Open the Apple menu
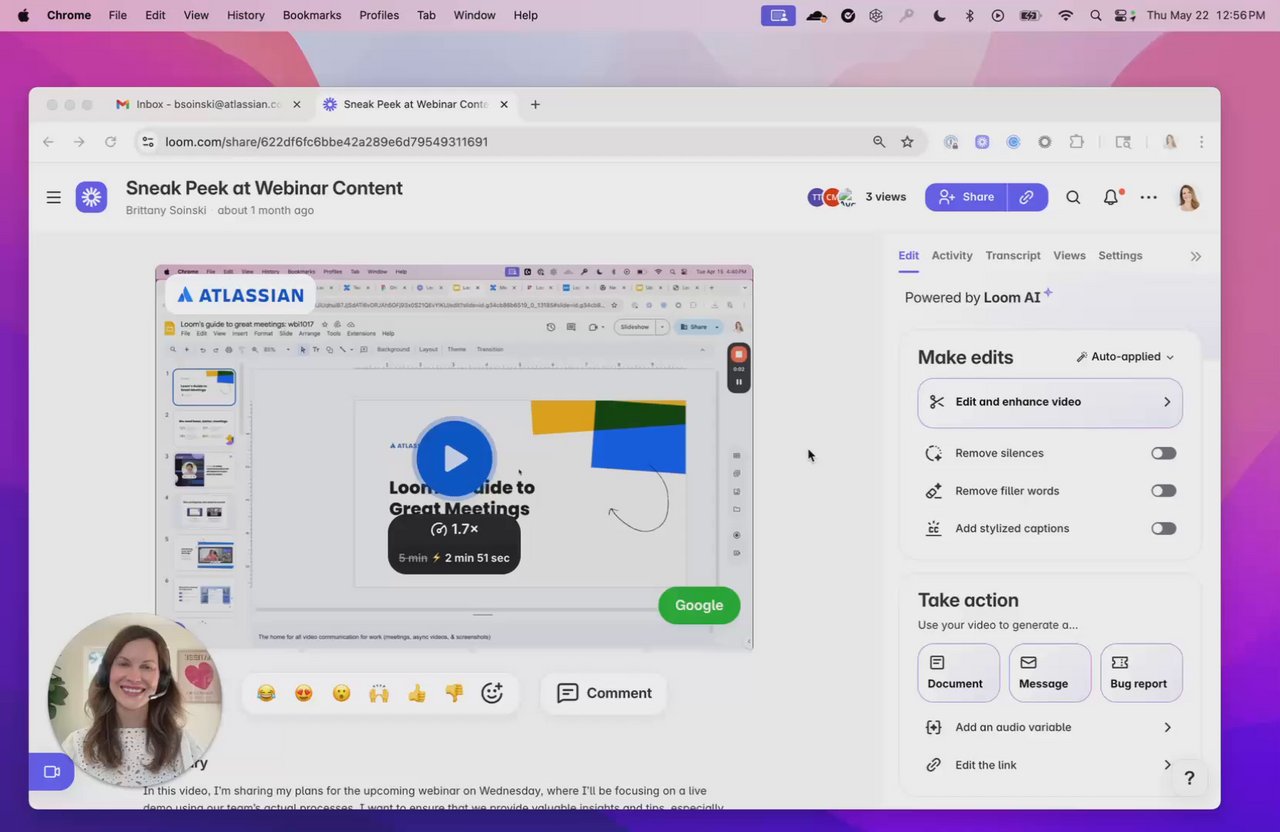Screen dimensions: 1280x832 [22, 15]
